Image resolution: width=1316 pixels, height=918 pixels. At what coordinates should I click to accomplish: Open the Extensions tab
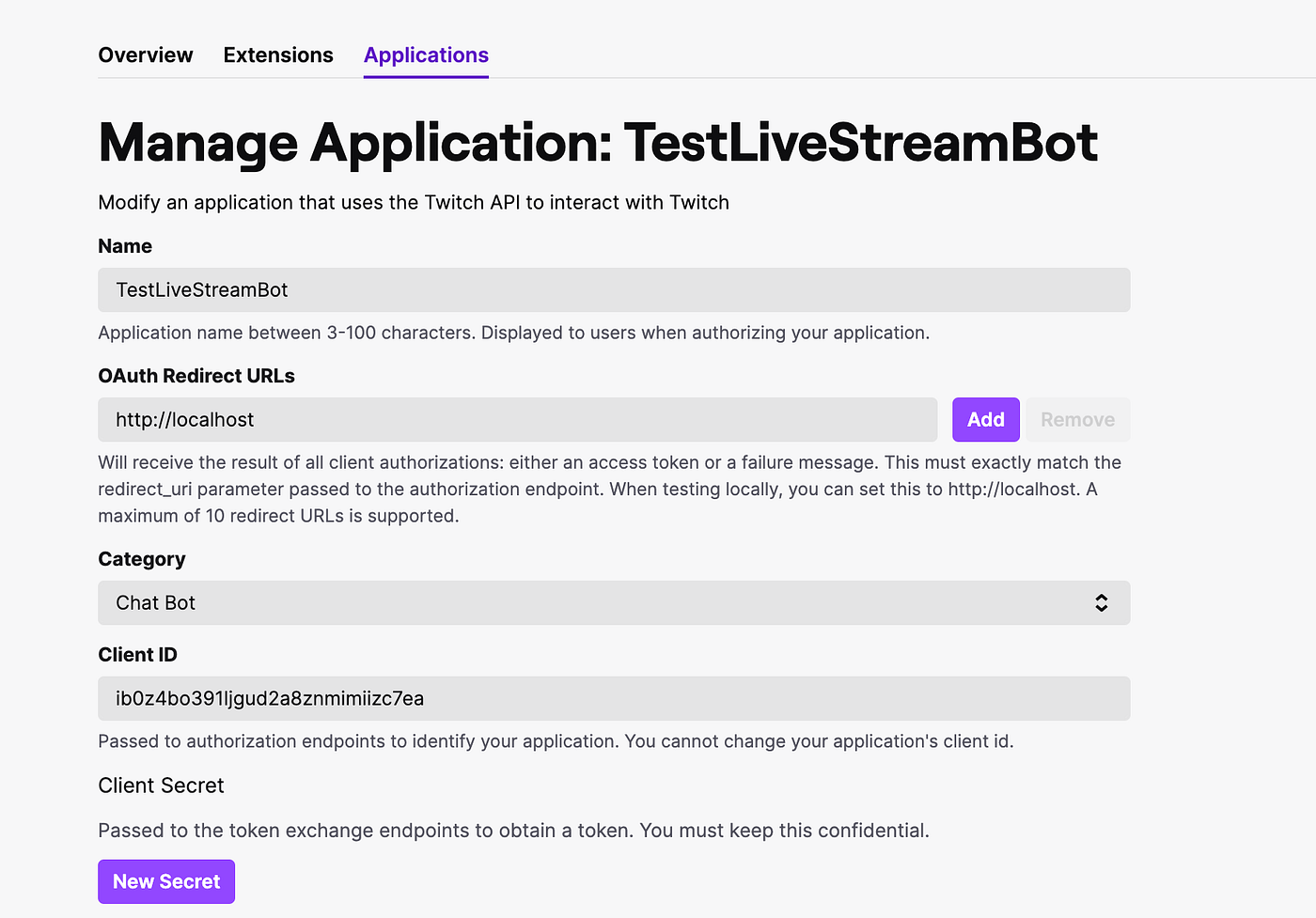click(278, 55)
